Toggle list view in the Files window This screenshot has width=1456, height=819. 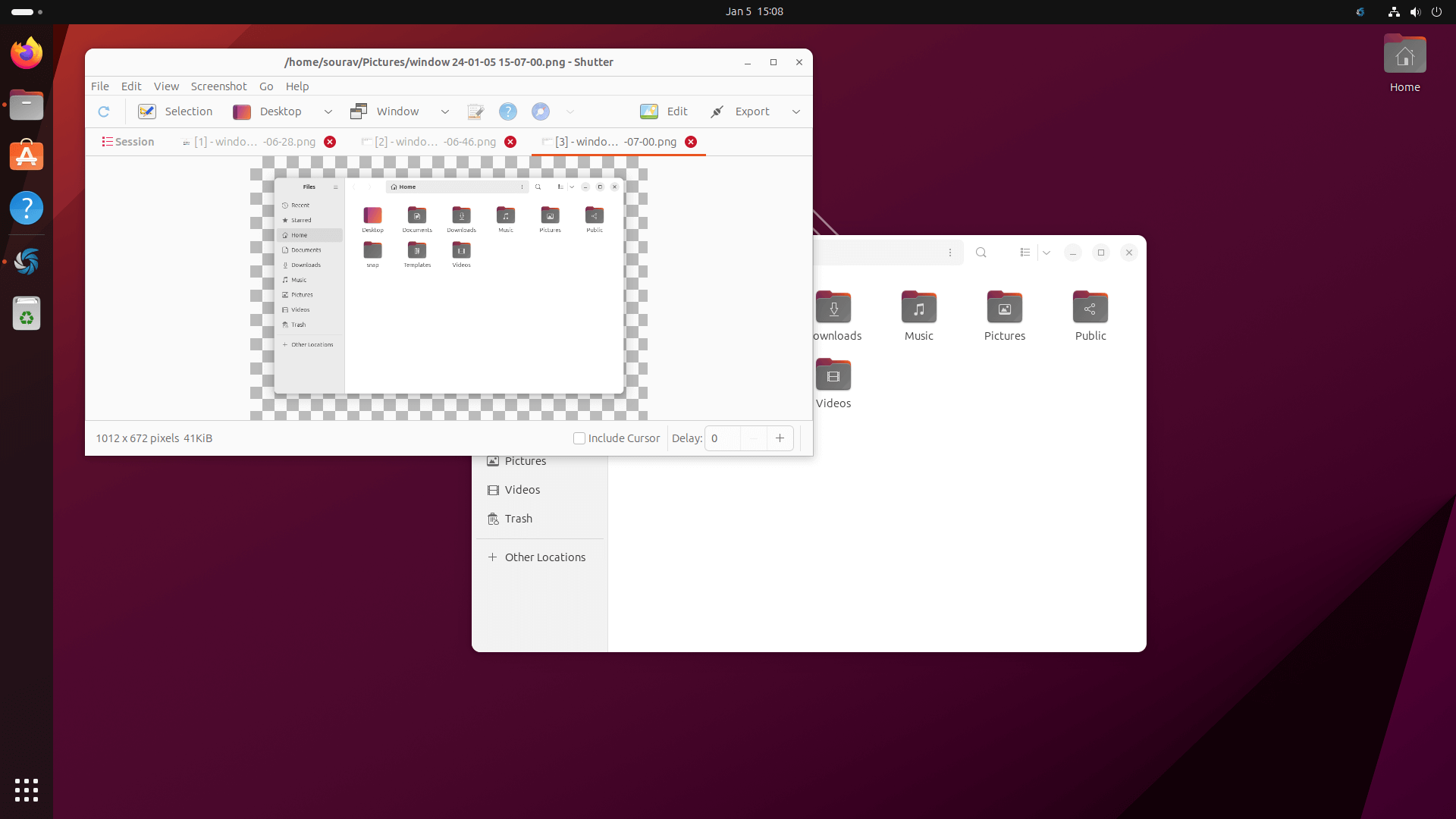(x=1025, y=253)
